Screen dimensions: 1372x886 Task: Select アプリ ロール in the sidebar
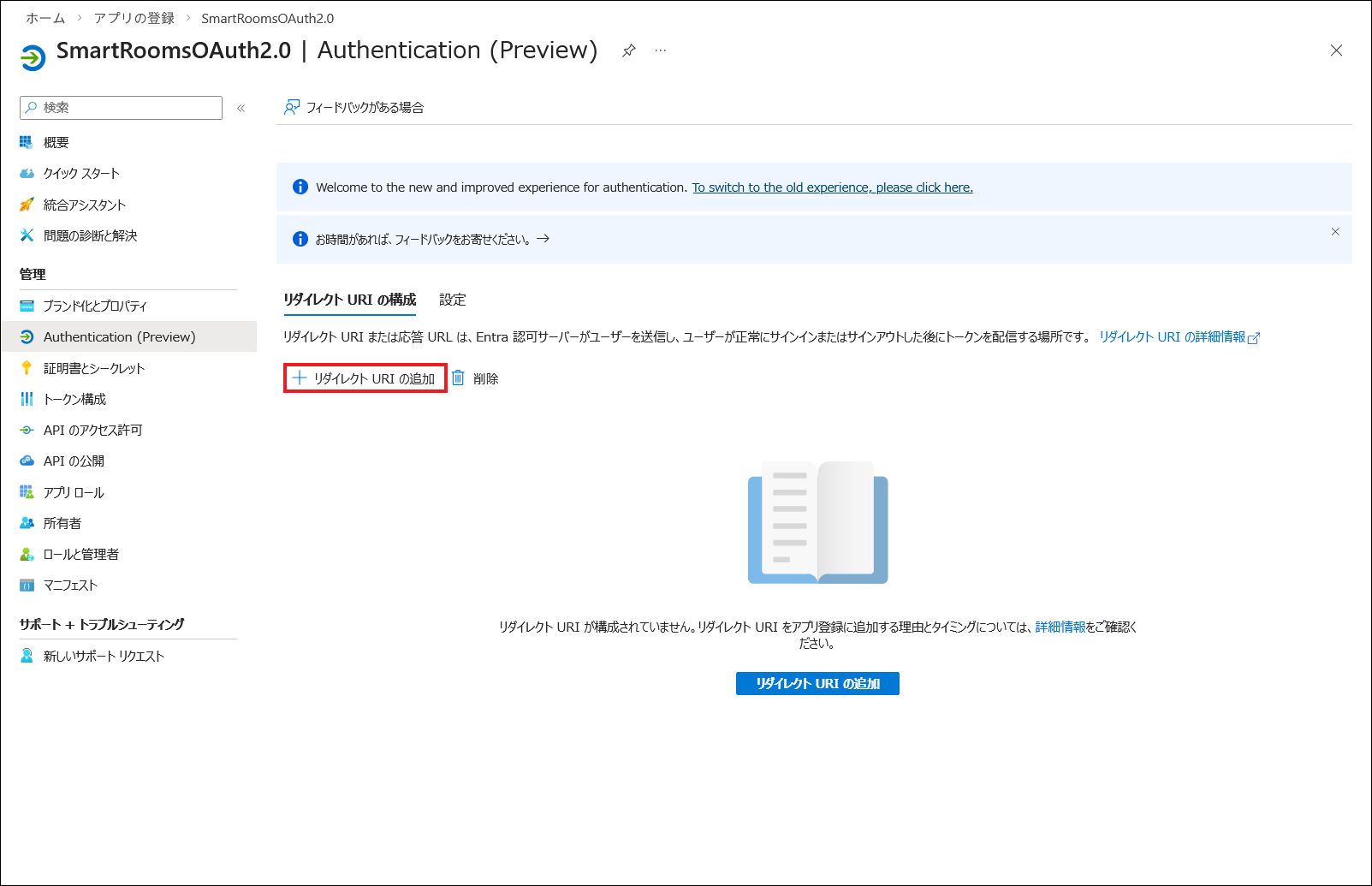point(74,492)
